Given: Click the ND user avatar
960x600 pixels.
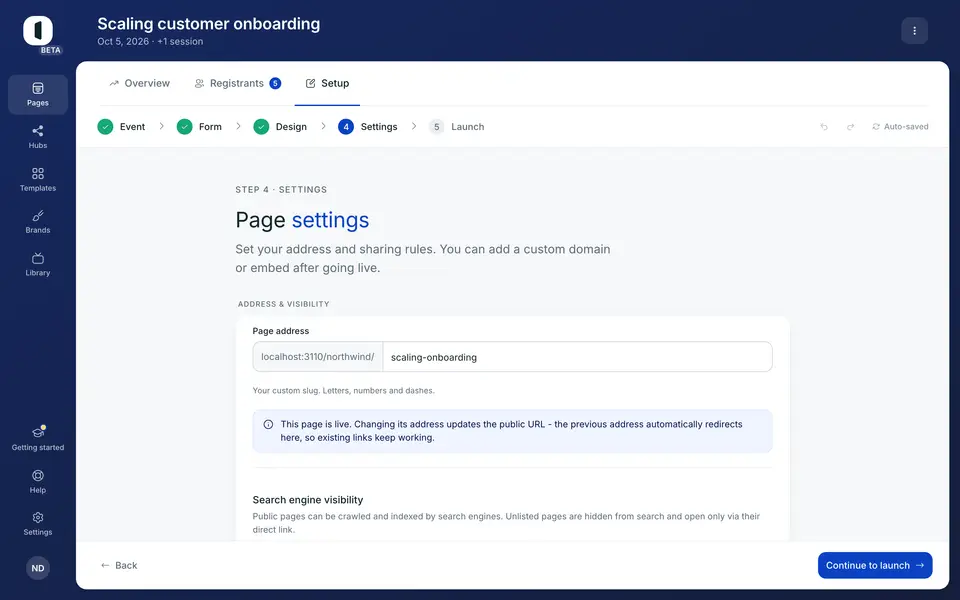Looking at the screenshot, I should click(x=38, y=568).
